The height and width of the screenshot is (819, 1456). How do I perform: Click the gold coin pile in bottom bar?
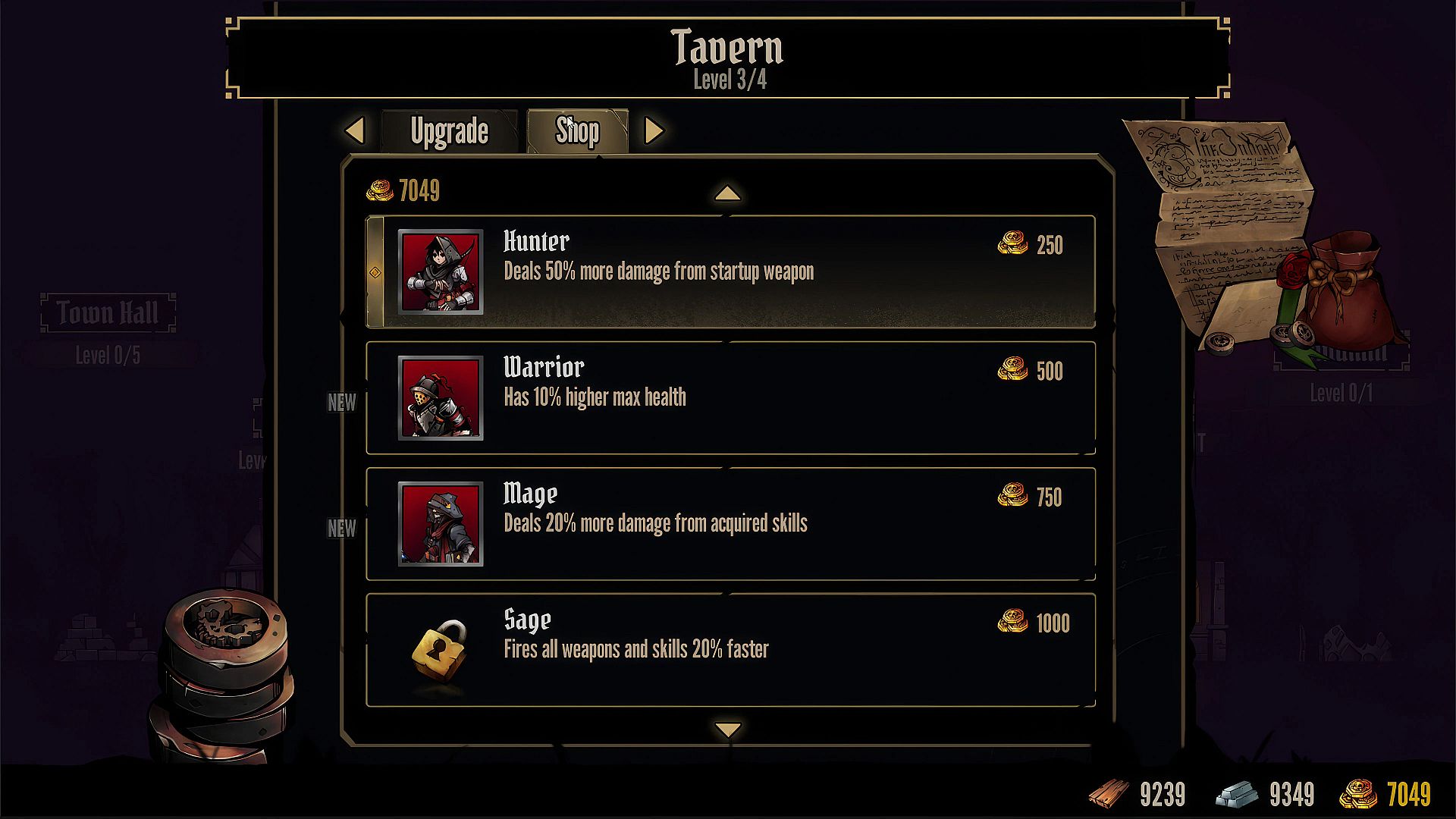pos(1358,794)
